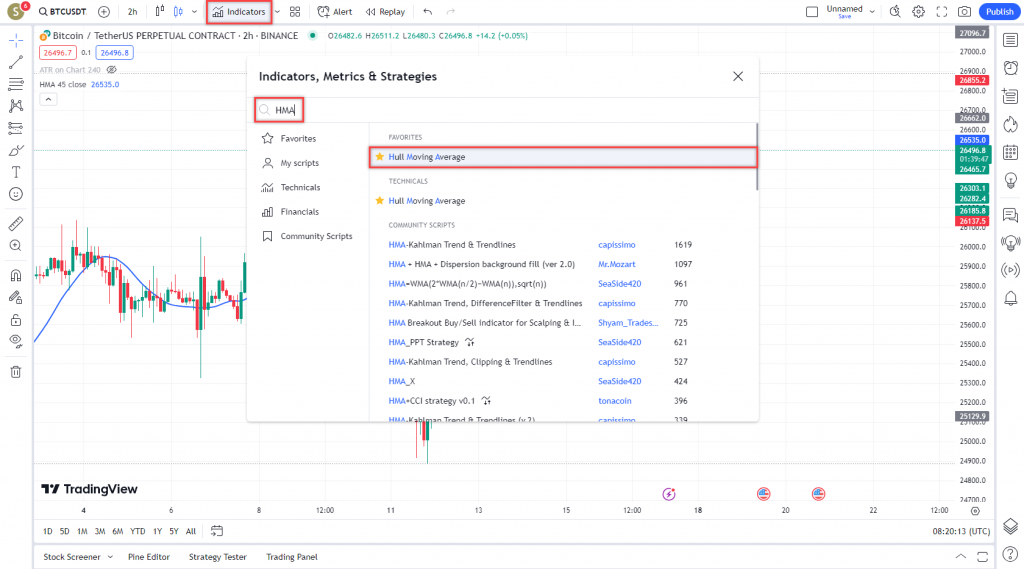Add HMA_PPT Strategy script

(423, 342)
